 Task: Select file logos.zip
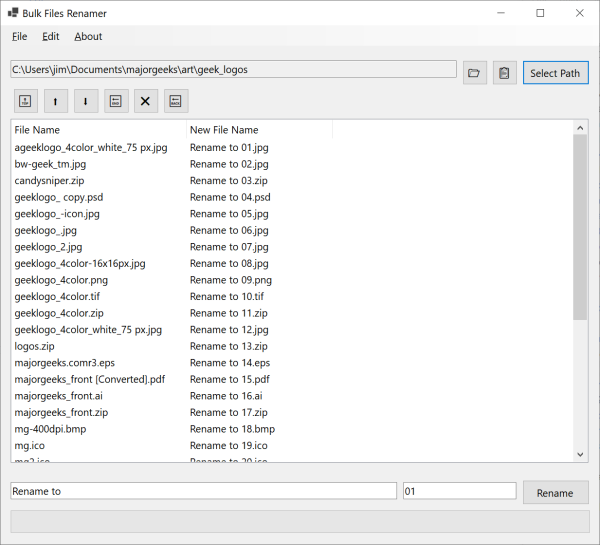pyautogui.click(x=34, y=346)
